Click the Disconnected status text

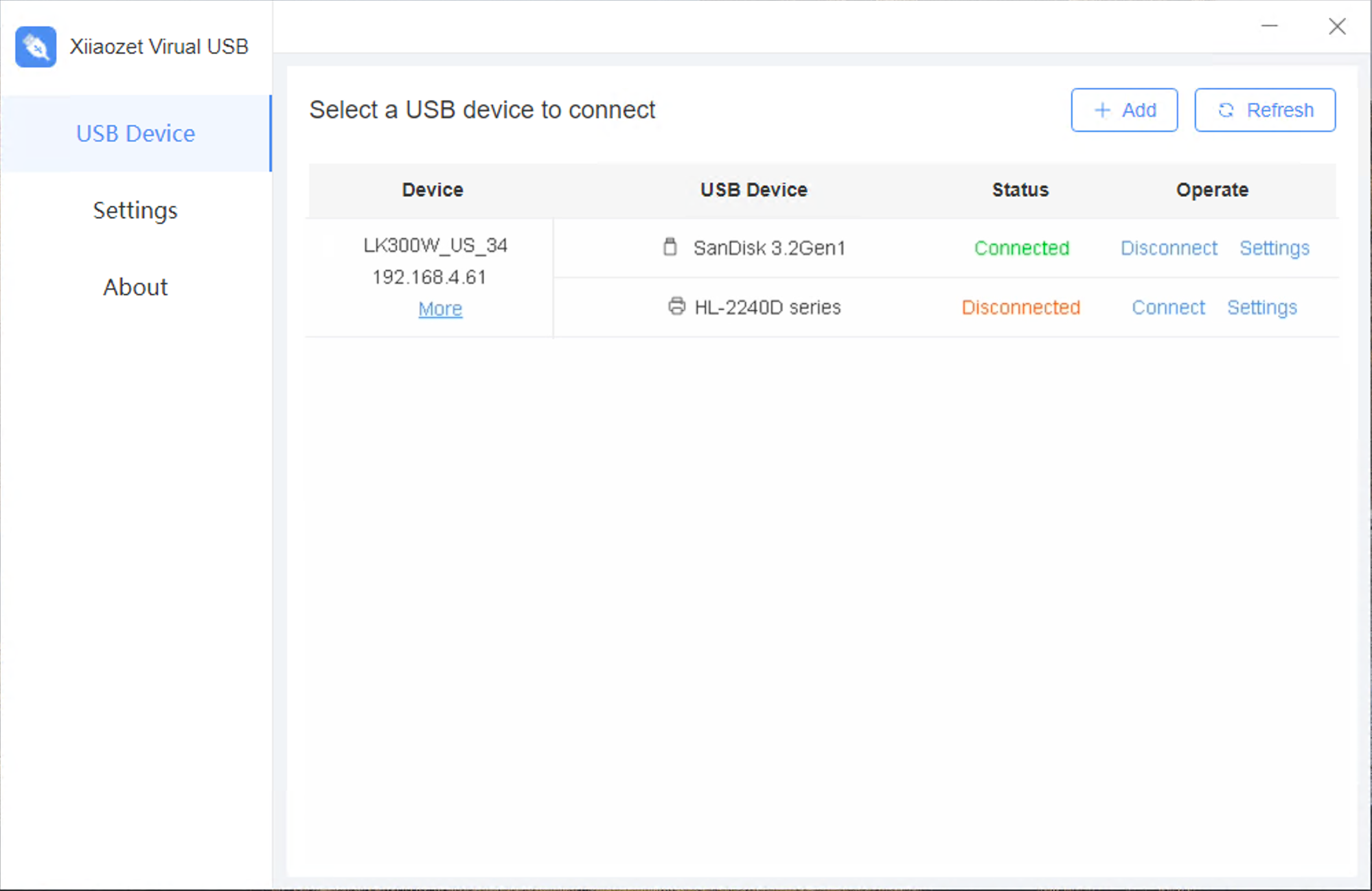1020,308
